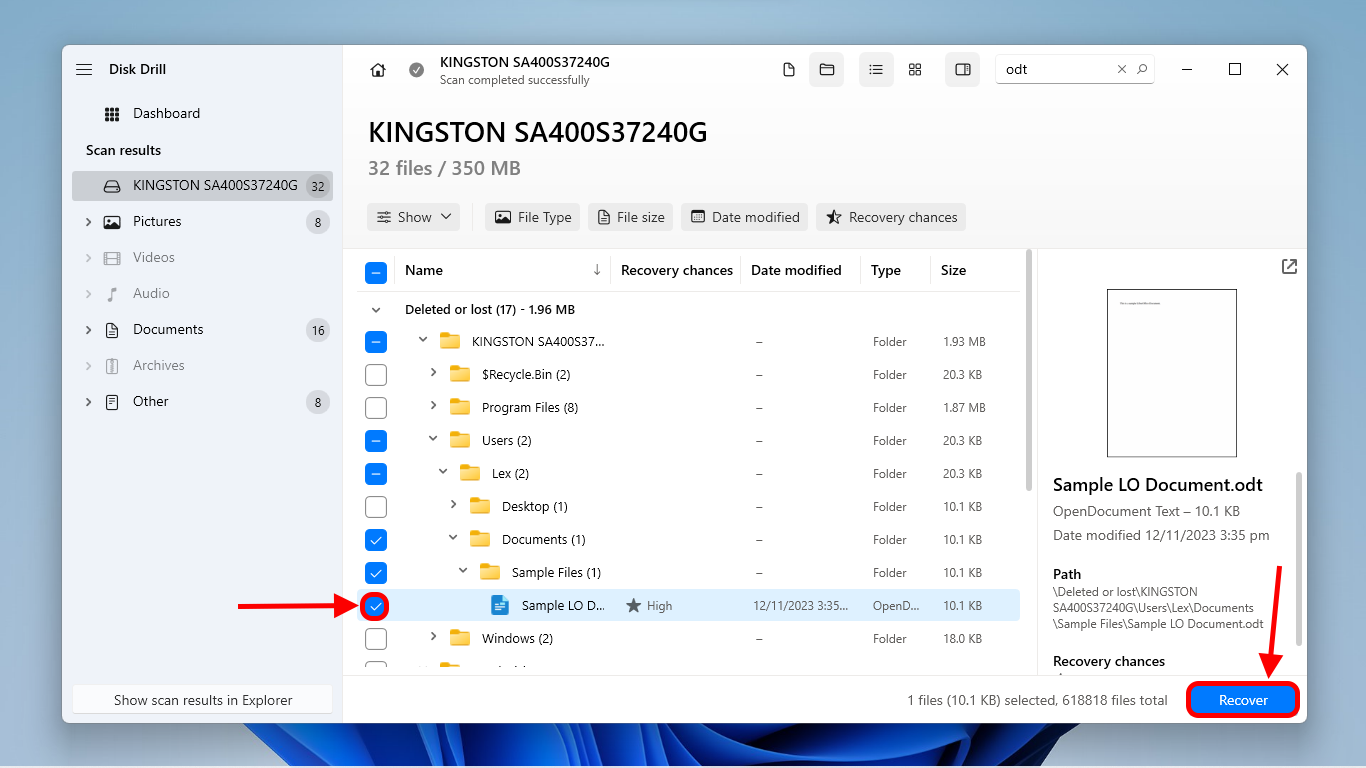The width and height of the screenshot is (1366, 768).
Task: Click the Documents category icon
Action: (112, 330)
